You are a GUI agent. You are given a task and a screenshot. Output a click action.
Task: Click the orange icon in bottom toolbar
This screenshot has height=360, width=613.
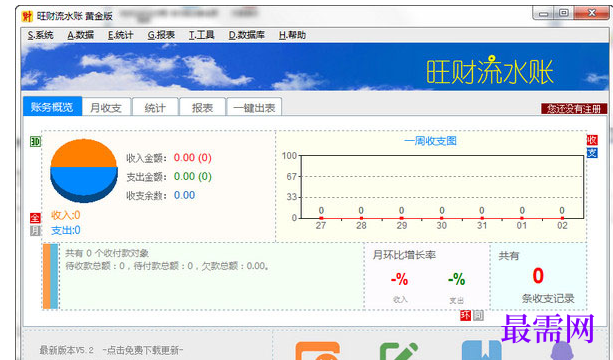pyautogui.click(x=317, y=351)
